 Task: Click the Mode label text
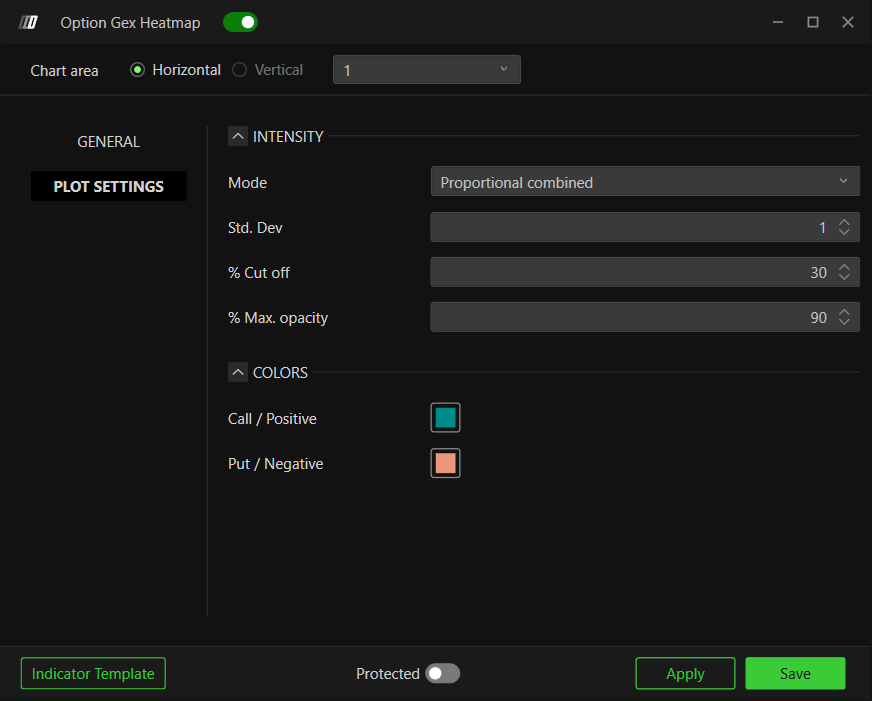point(247,182)
